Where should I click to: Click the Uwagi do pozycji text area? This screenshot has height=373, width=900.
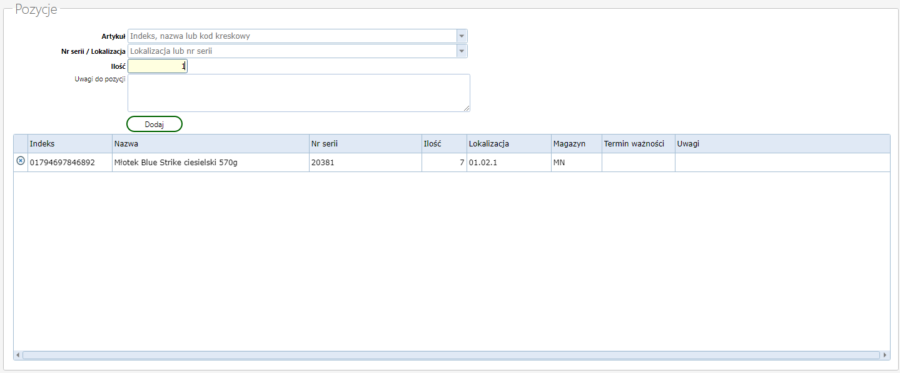click(298, 93)
